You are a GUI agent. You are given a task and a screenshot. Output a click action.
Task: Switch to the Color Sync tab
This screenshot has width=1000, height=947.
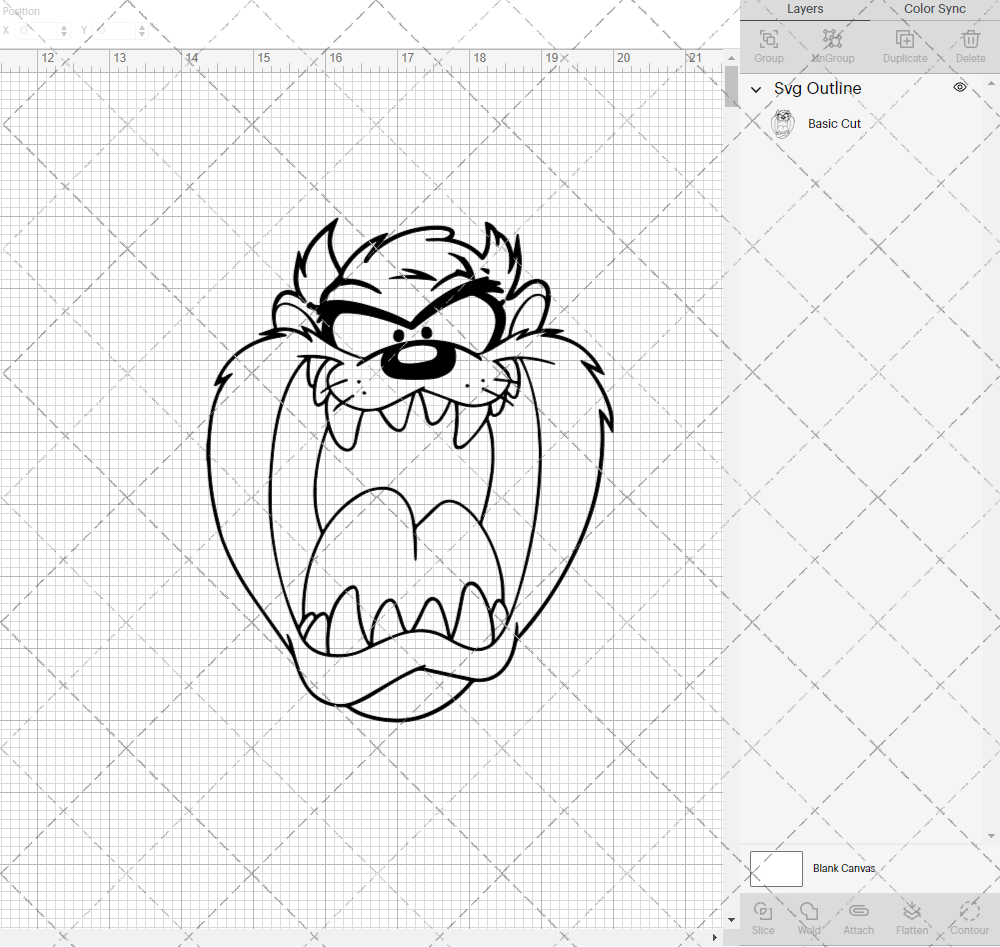pyautogui.click(x=934, y=9)
